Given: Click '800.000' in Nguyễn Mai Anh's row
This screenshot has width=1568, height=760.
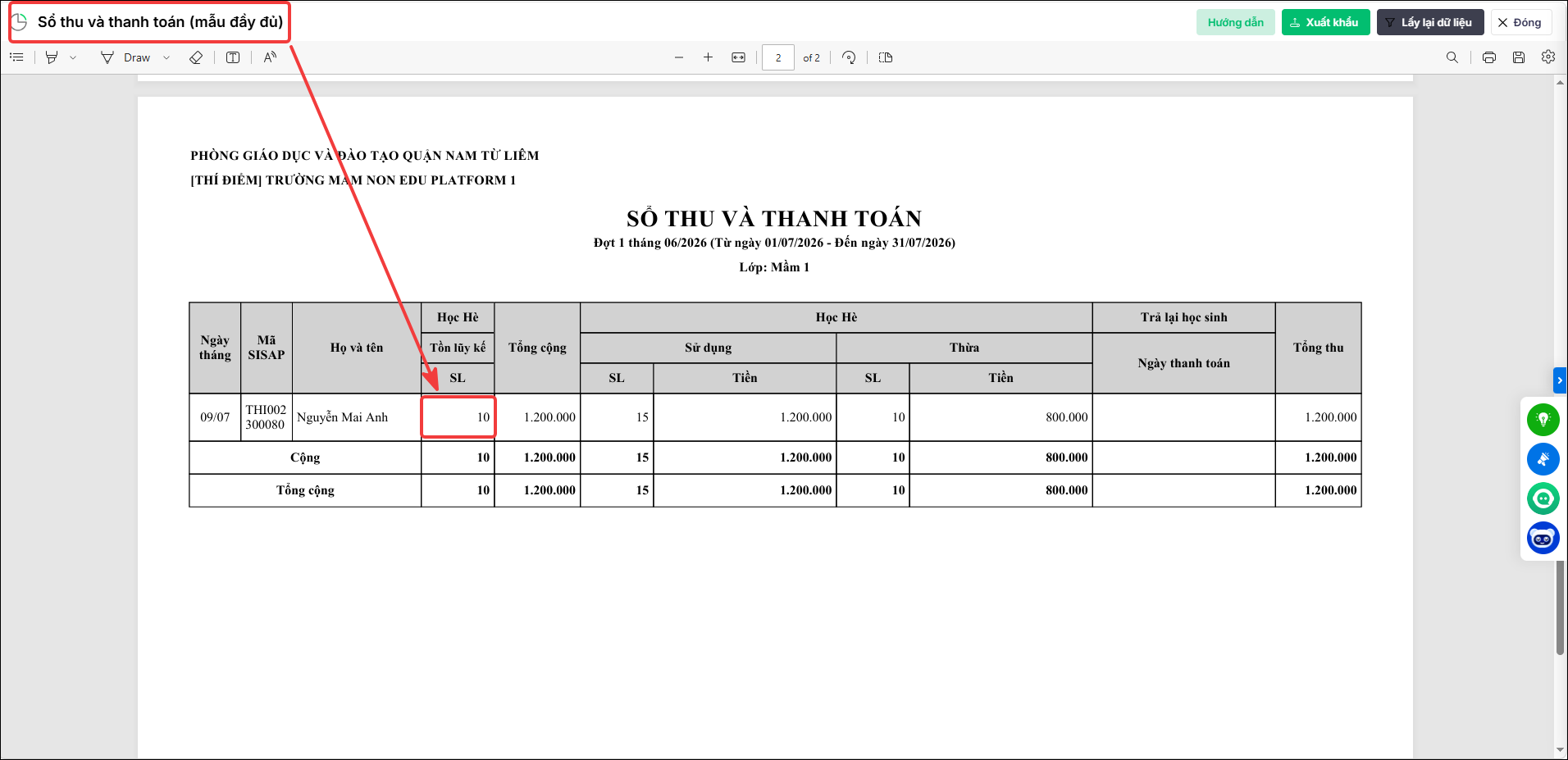Looking at the screenshot, I should click(1067, 417).
